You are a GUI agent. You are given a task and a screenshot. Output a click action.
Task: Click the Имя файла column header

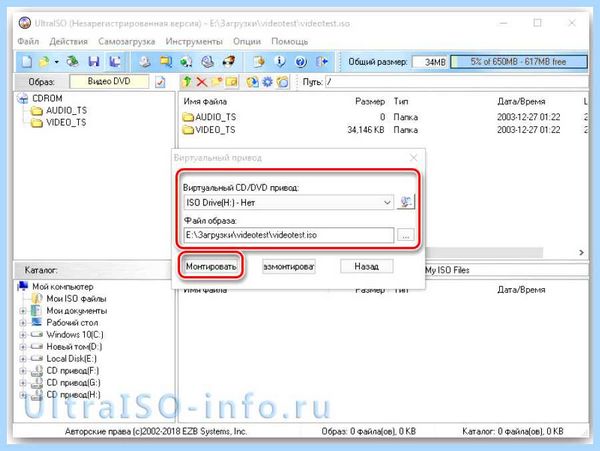click(205, 101)
